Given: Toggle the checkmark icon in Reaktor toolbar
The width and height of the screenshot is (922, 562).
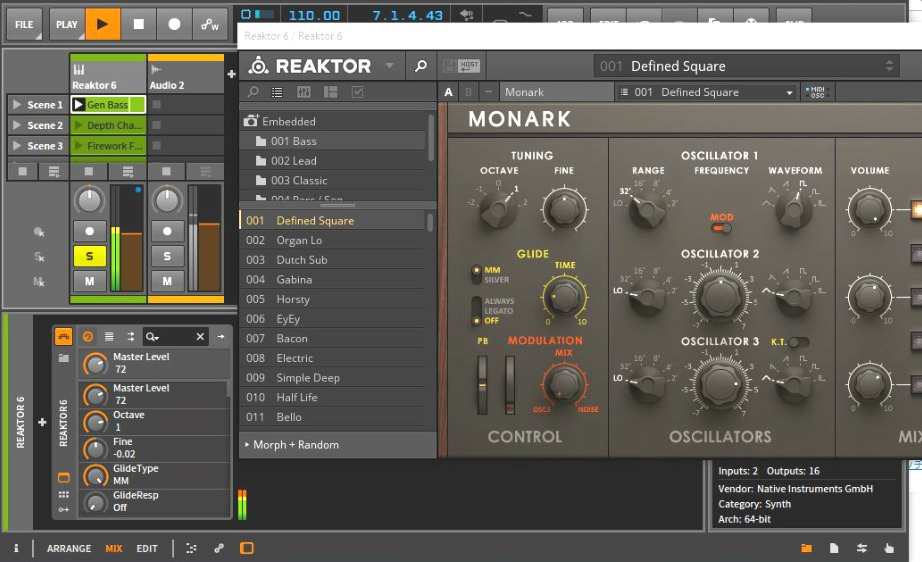Looking at the screenshot, I should 357,92.
